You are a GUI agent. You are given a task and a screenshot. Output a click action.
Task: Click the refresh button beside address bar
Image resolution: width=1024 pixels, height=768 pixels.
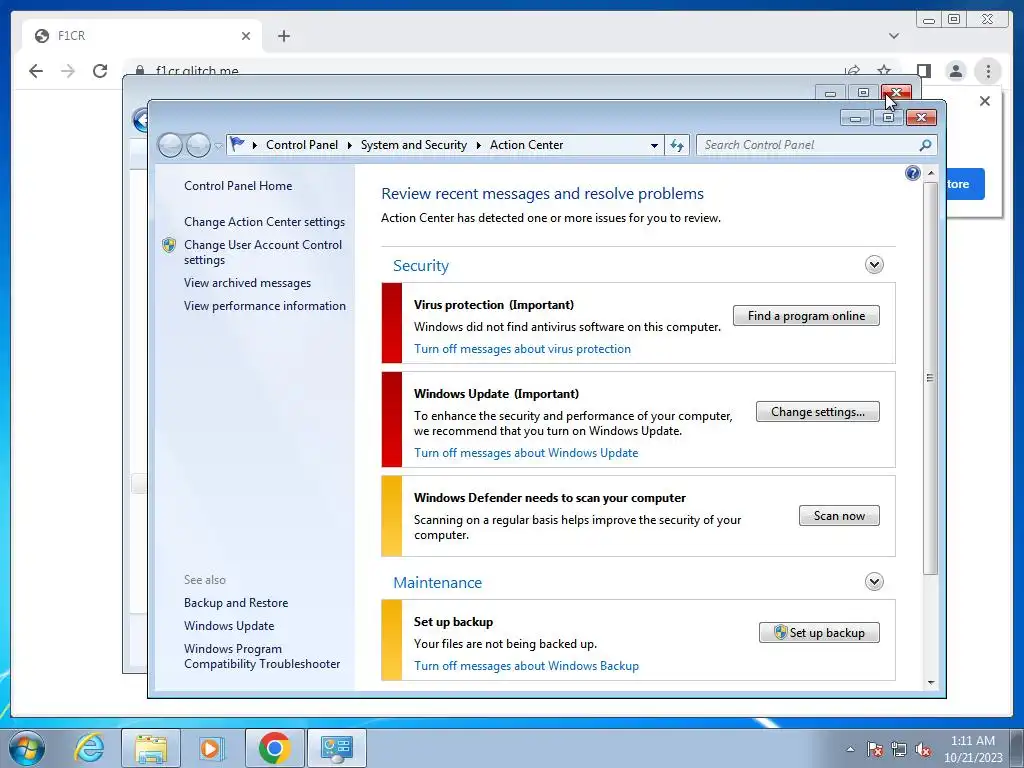(x=677, y=145)
